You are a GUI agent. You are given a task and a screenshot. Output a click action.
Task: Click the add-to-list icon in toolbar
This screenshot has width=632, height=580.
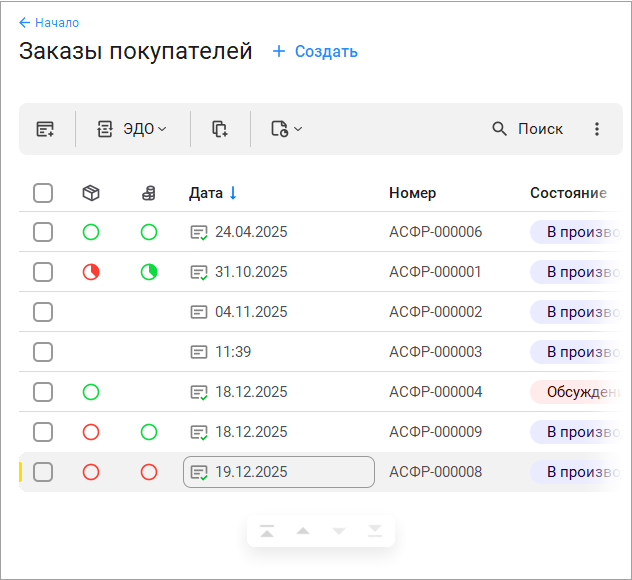click(45, 129)
